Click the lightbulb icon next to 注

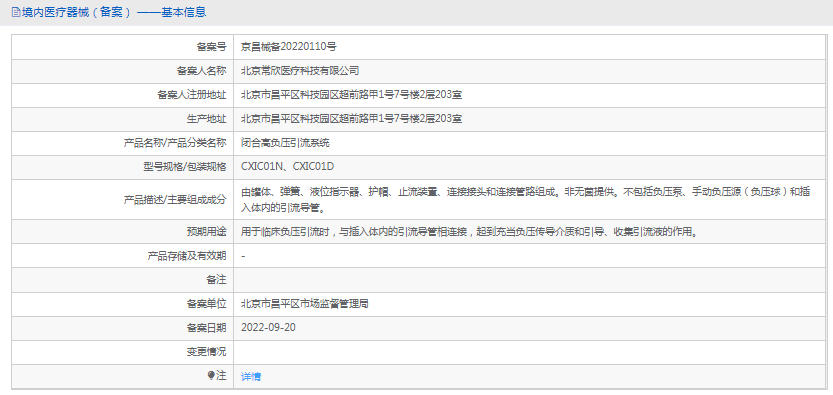tap(211, 376)
